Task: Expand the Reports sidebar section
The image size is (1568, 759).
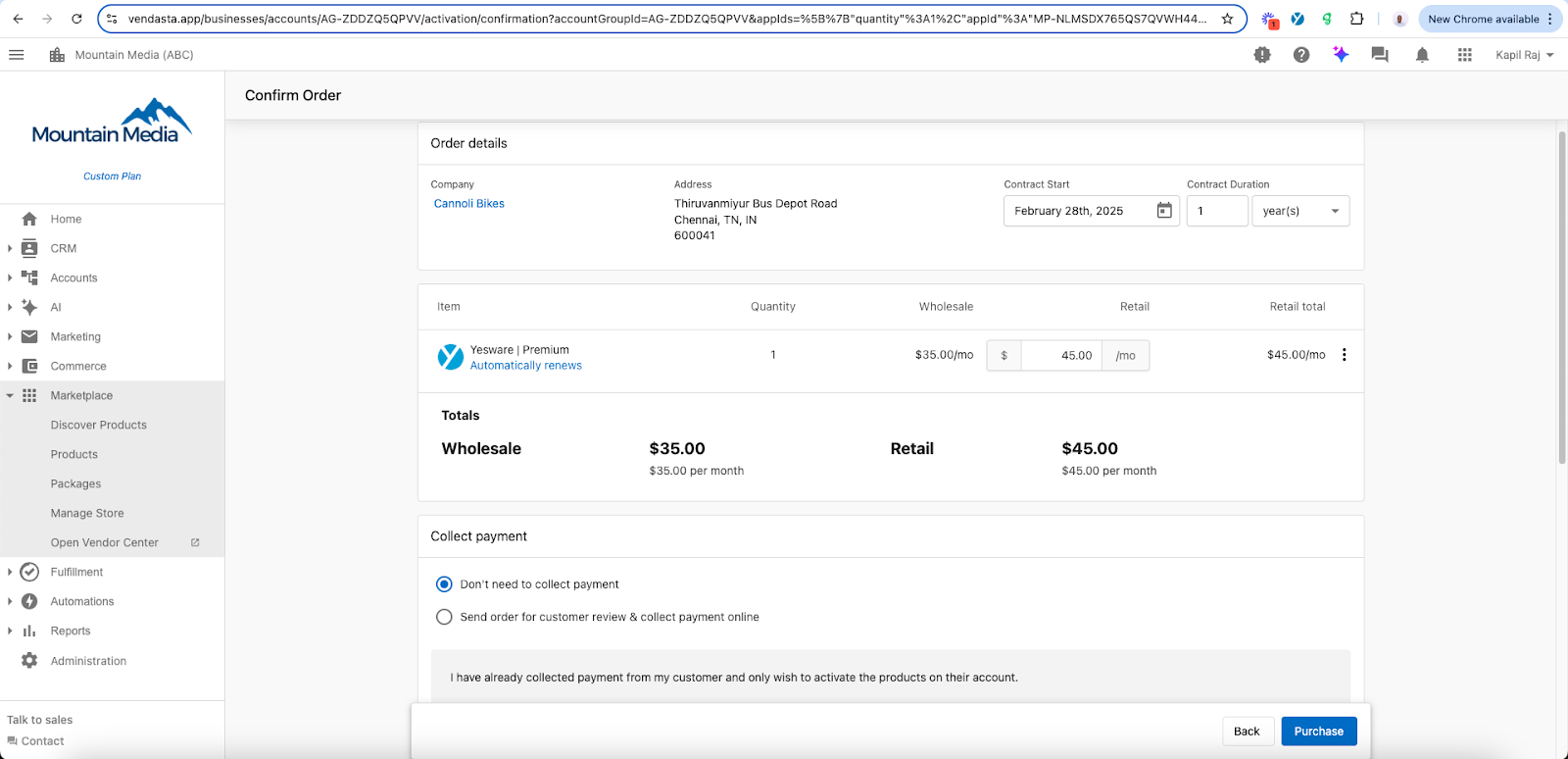Action: (x=10, y=631)
